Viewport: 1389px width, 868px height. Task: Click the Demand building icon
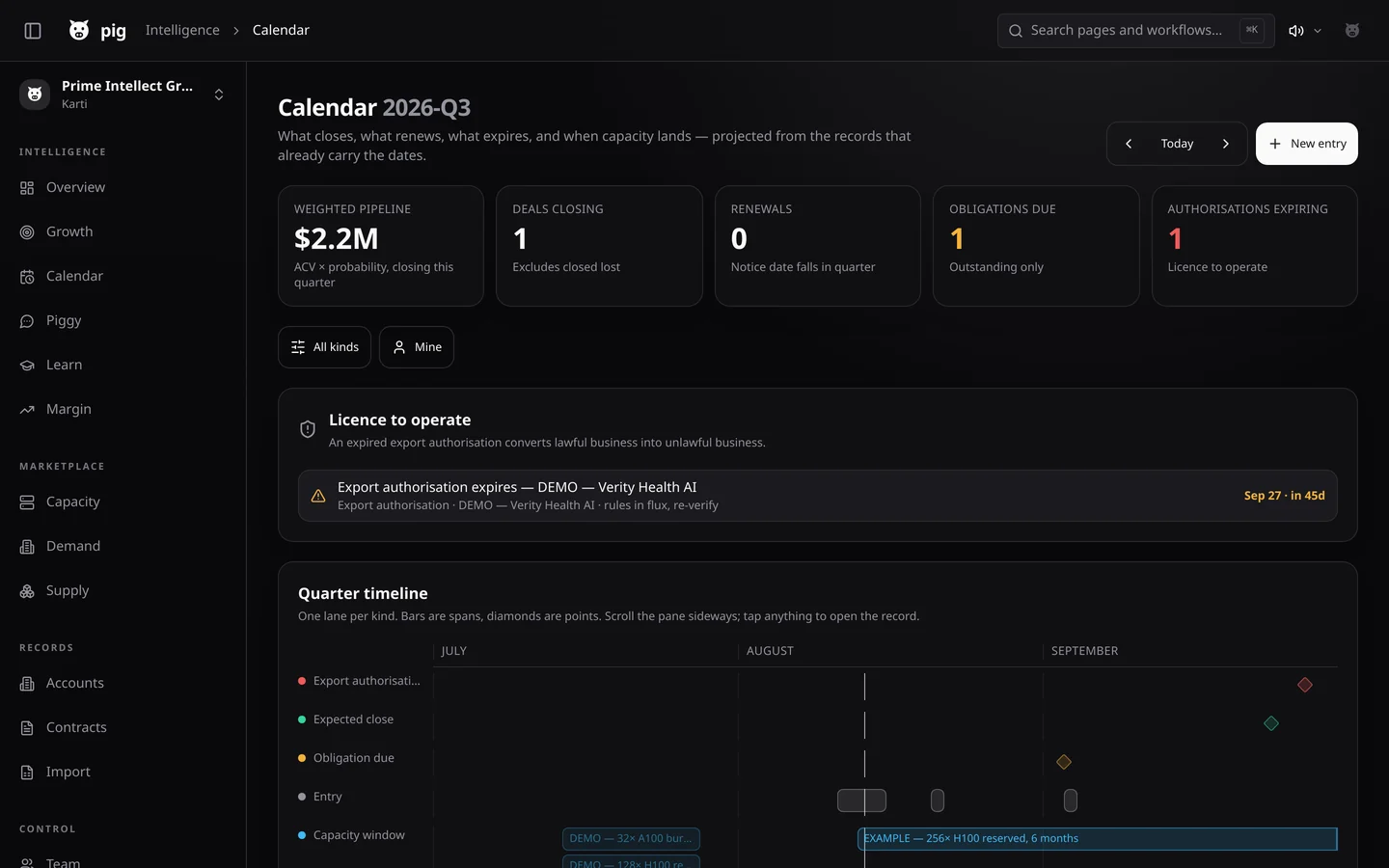[x=27, y=547]
